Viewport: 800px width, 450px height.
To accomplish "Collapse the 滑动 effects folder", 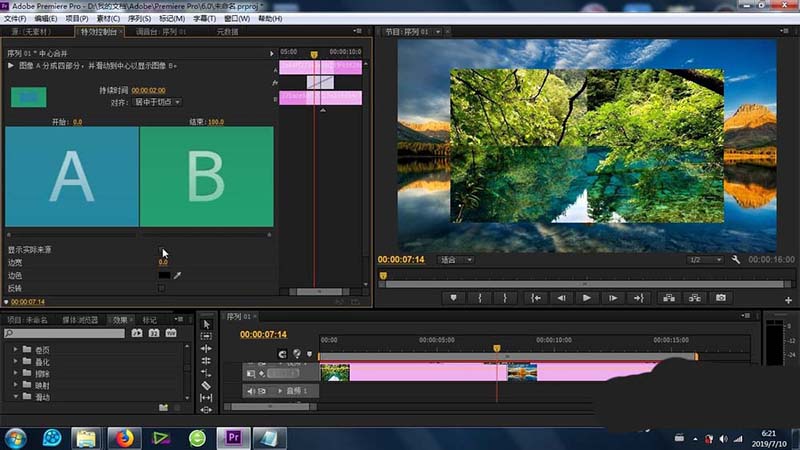I will point(15,396).
